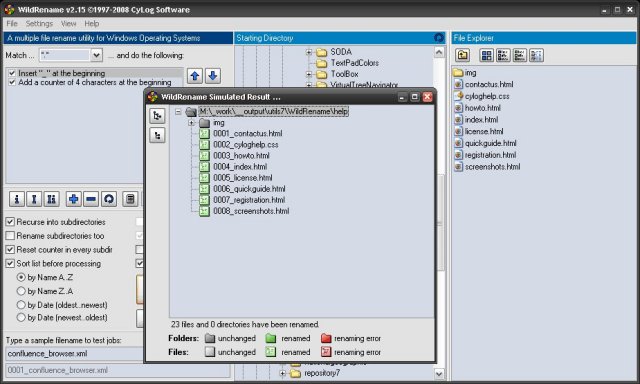Move the selected job down with the blue arrow
This screenshot has width=640, height=384.
pos(213,76)
